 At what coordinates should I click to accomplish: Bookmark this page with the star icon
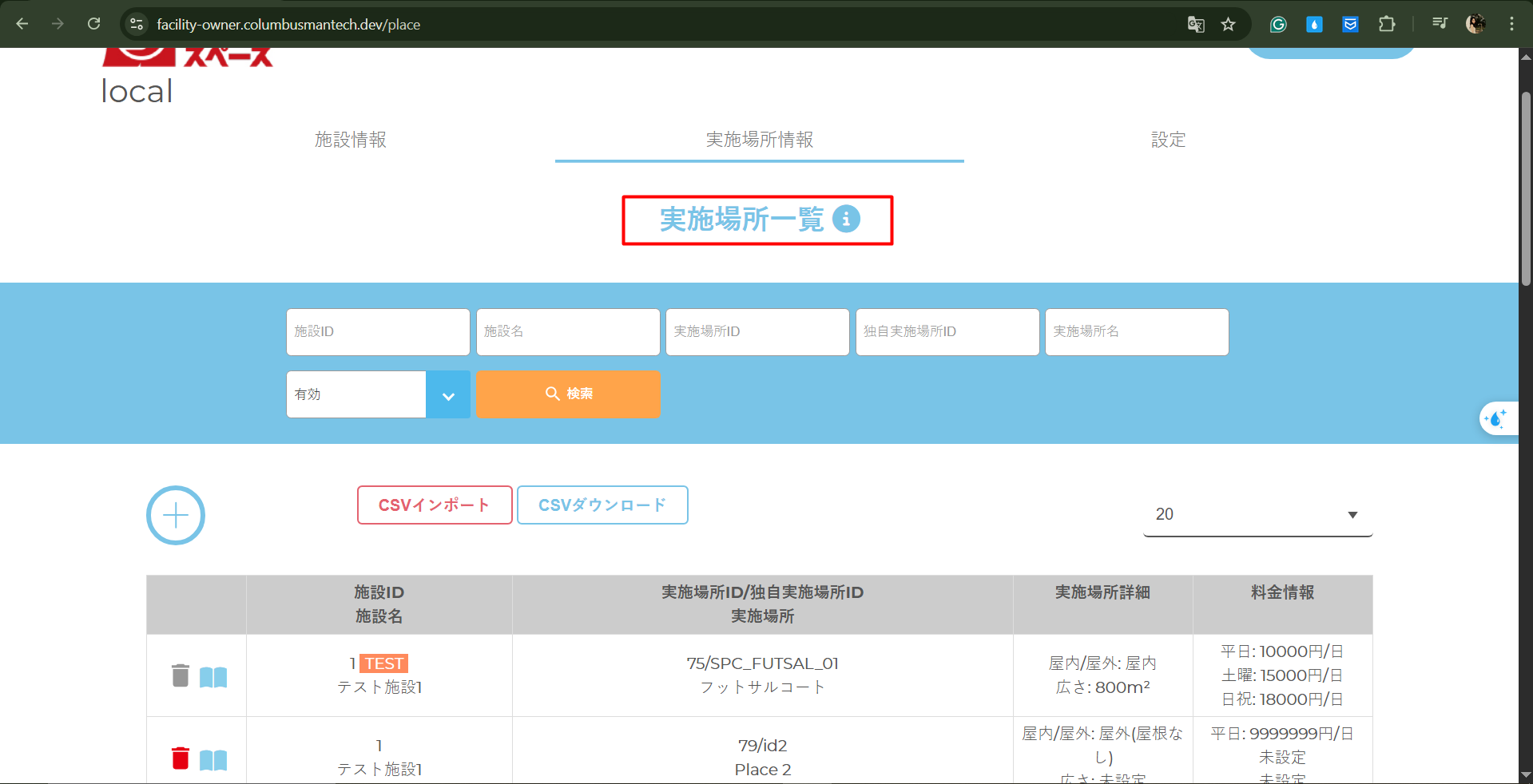click(x=1229, y=25)
